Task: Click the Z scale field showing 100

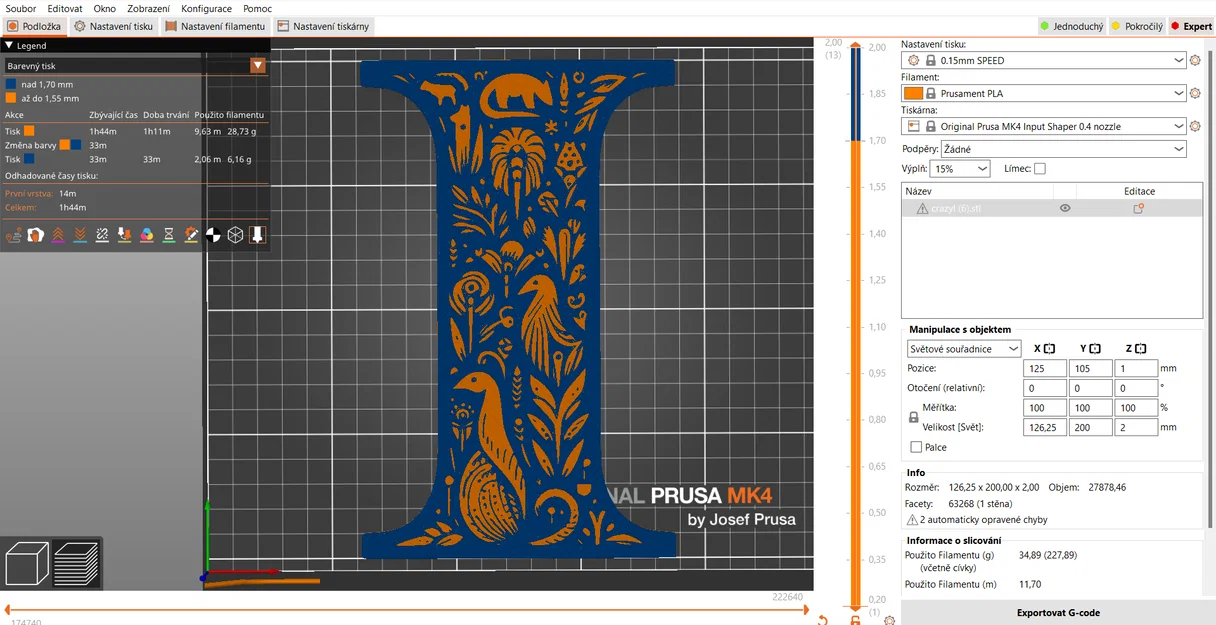Action: tap(1136, 408)
